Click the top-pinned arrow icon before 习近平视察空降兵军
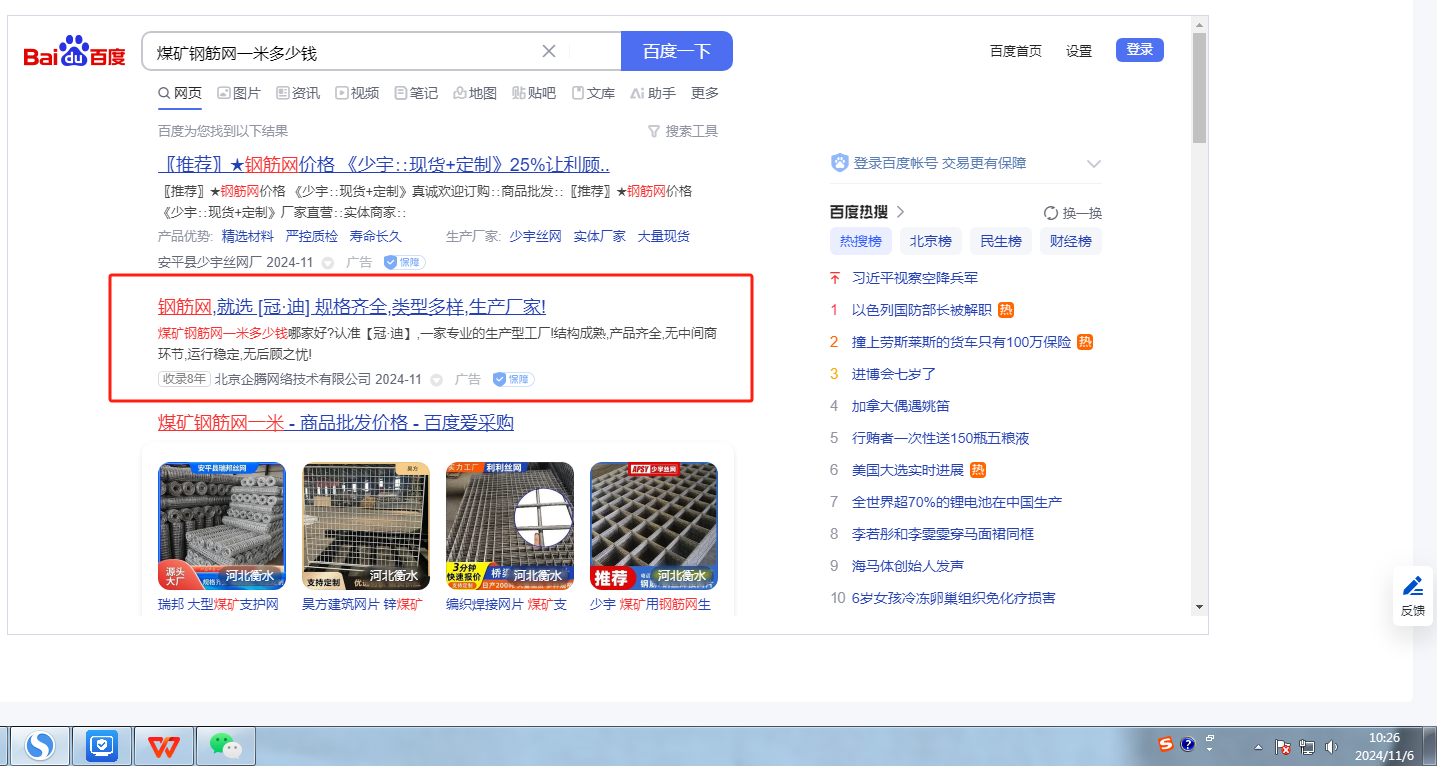This screenshot has width=1437, height=766. click(835, 278)
